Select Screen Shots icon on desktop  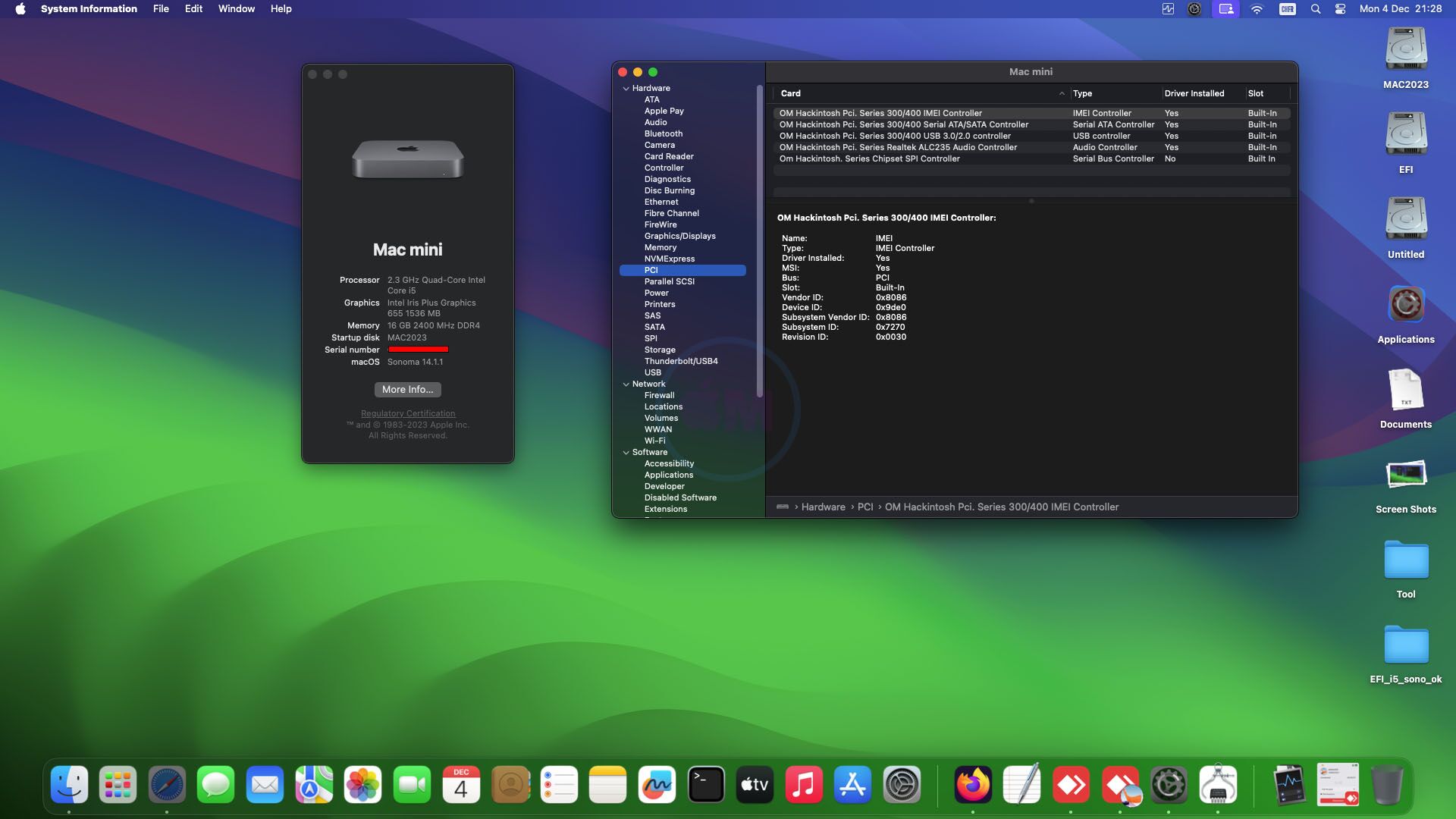[1406, 486]
